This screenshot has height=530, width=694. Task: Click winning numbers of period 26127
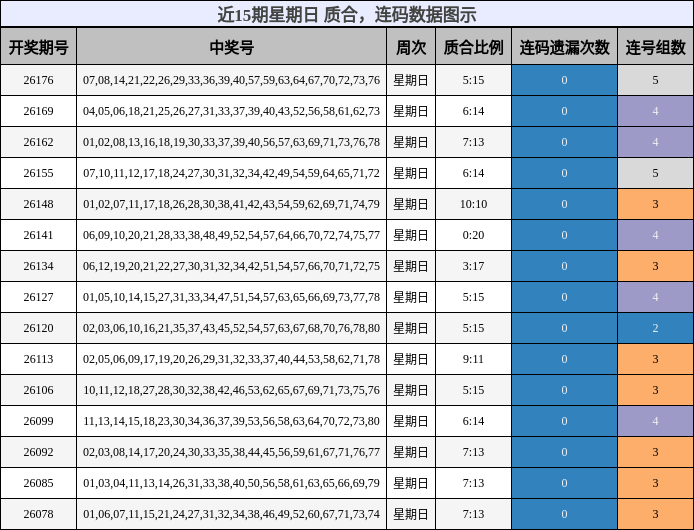click(x=231, y=297)
